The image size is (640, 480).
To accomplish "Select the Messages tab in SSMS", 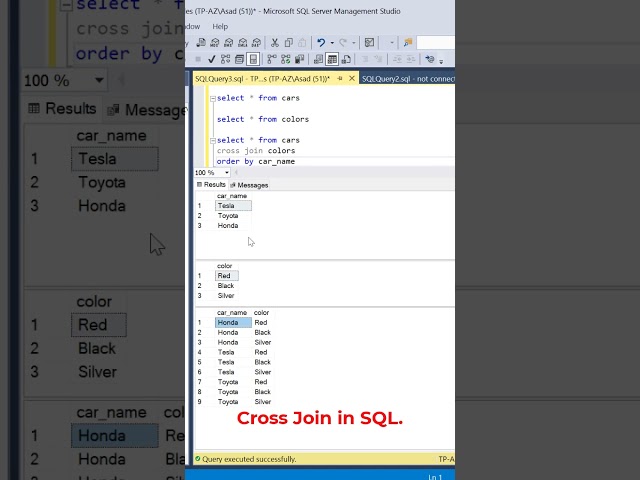I will tap(249, 185).
